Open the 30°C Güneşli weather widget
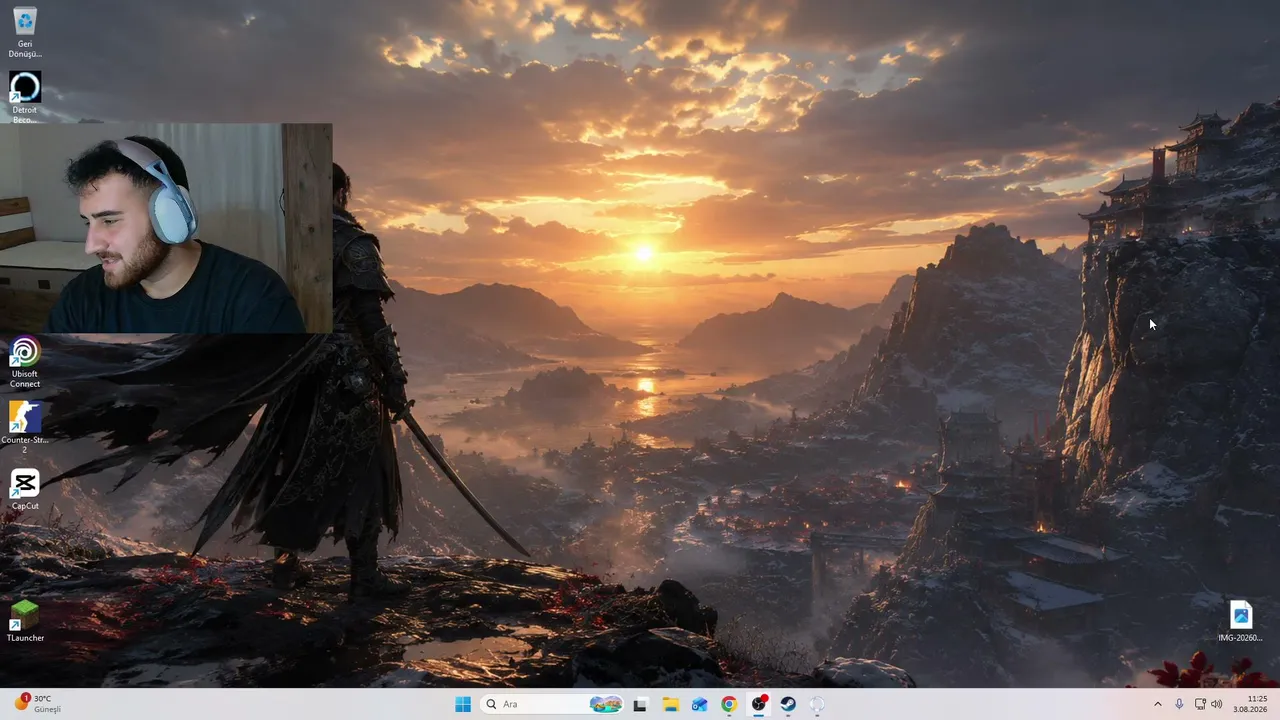This screenshot has height=720, width=1280. [38, 704]
